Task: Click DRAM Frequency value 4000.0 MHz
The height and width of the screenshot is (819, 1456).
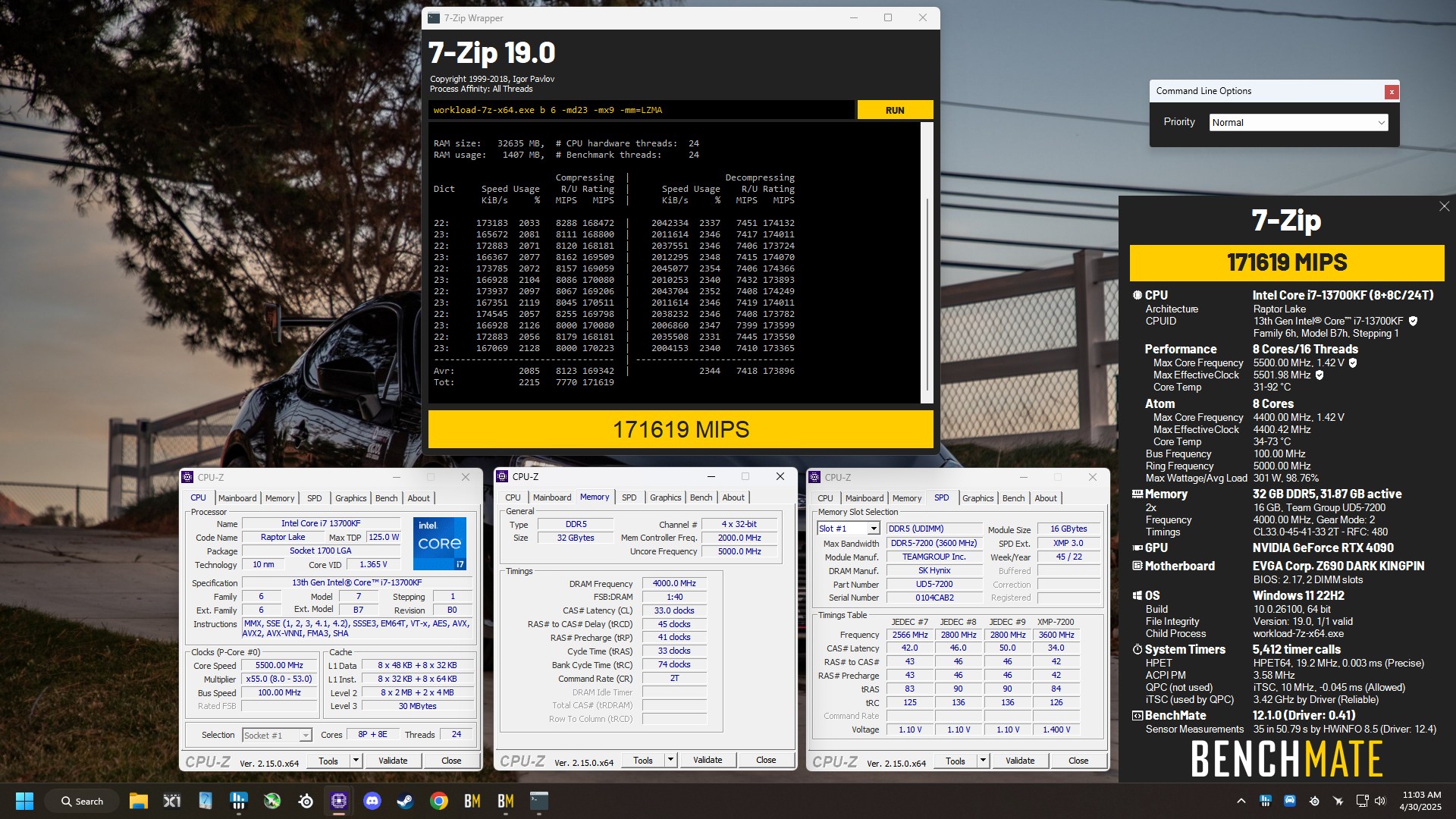Action: click(674, 583)
